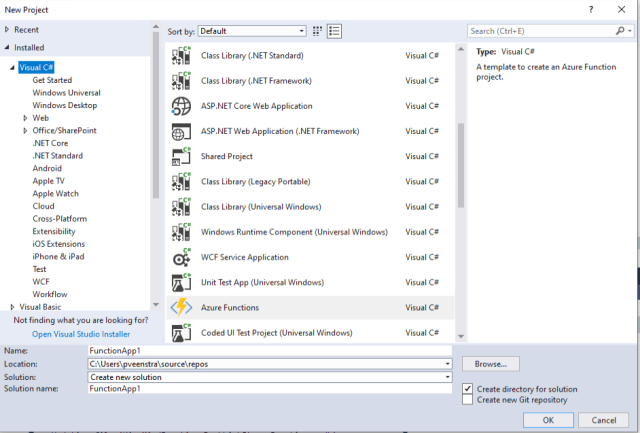Image resolution: width=640 pixels, height=433 pixels.
Task: Select the Azure Functions template name
Action: pos(230,308)
